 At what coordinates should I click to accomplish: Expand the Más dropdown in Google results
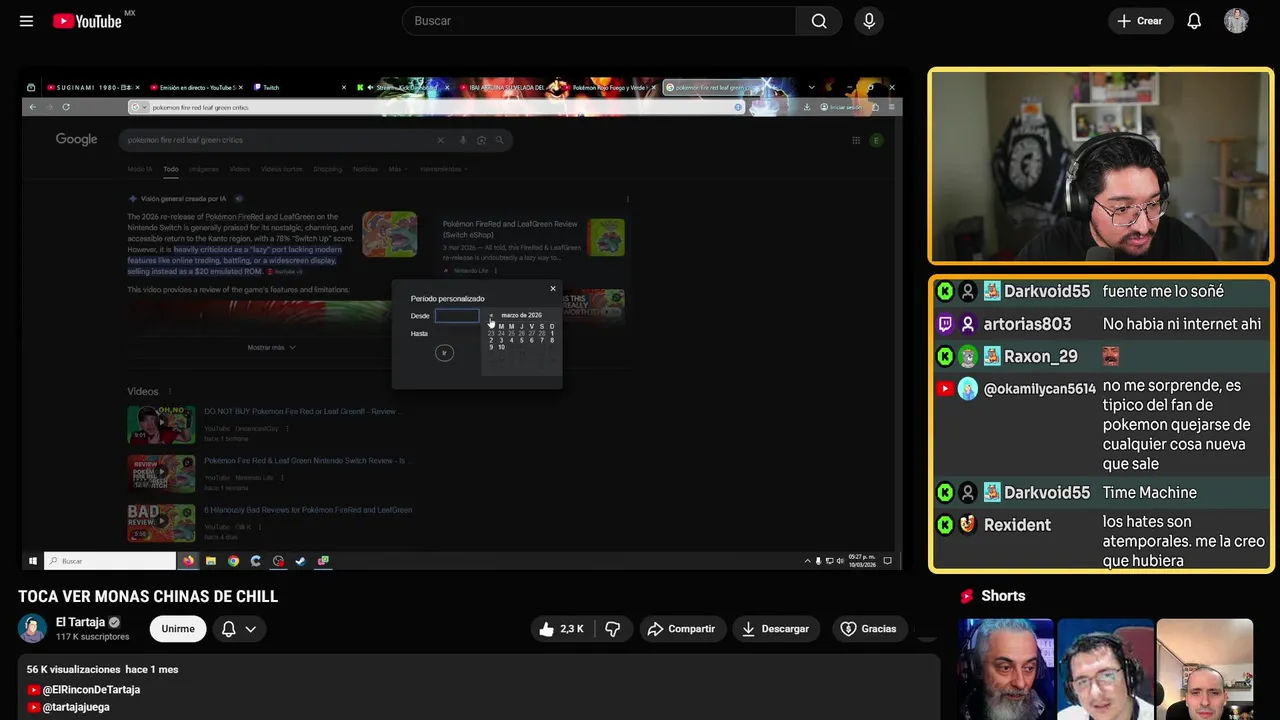[x=398, y=169]
